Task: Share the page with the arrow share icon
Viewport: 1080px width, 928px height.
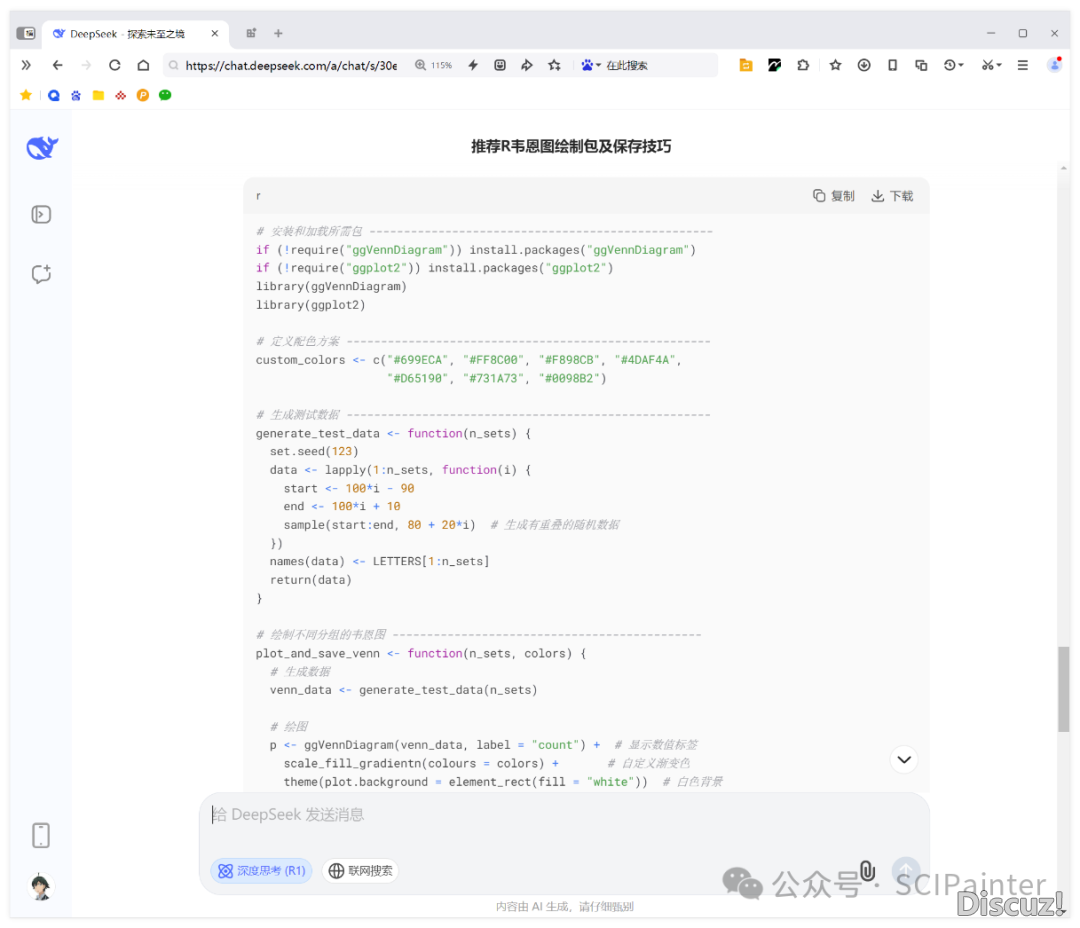Action: coord(527,65)
